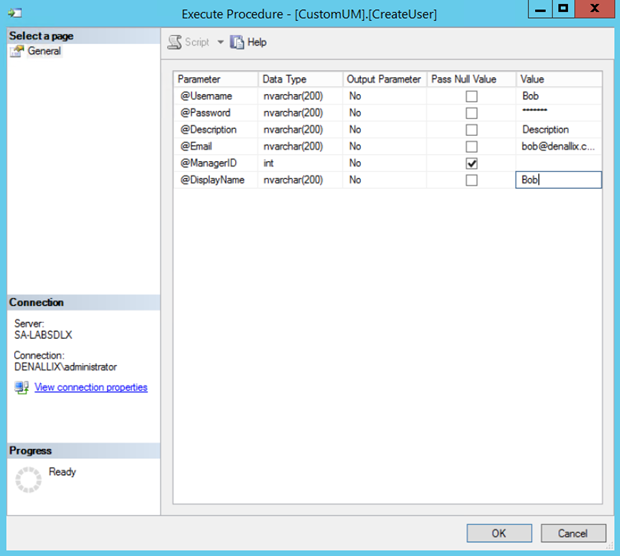Select the @DisplayName parameter name cell
This screenshot has height=556, width=620.
click(x=216, y=180)
